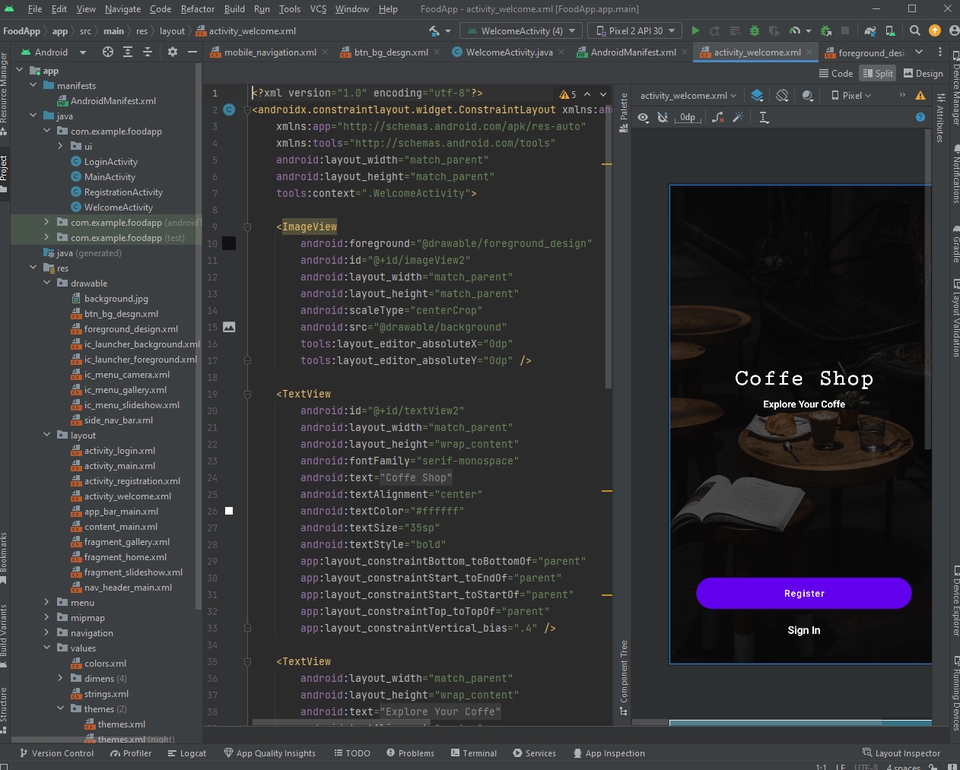Toggle autoconnect magnet in design toolbar
960x770 pixels.
coord(663,118)
